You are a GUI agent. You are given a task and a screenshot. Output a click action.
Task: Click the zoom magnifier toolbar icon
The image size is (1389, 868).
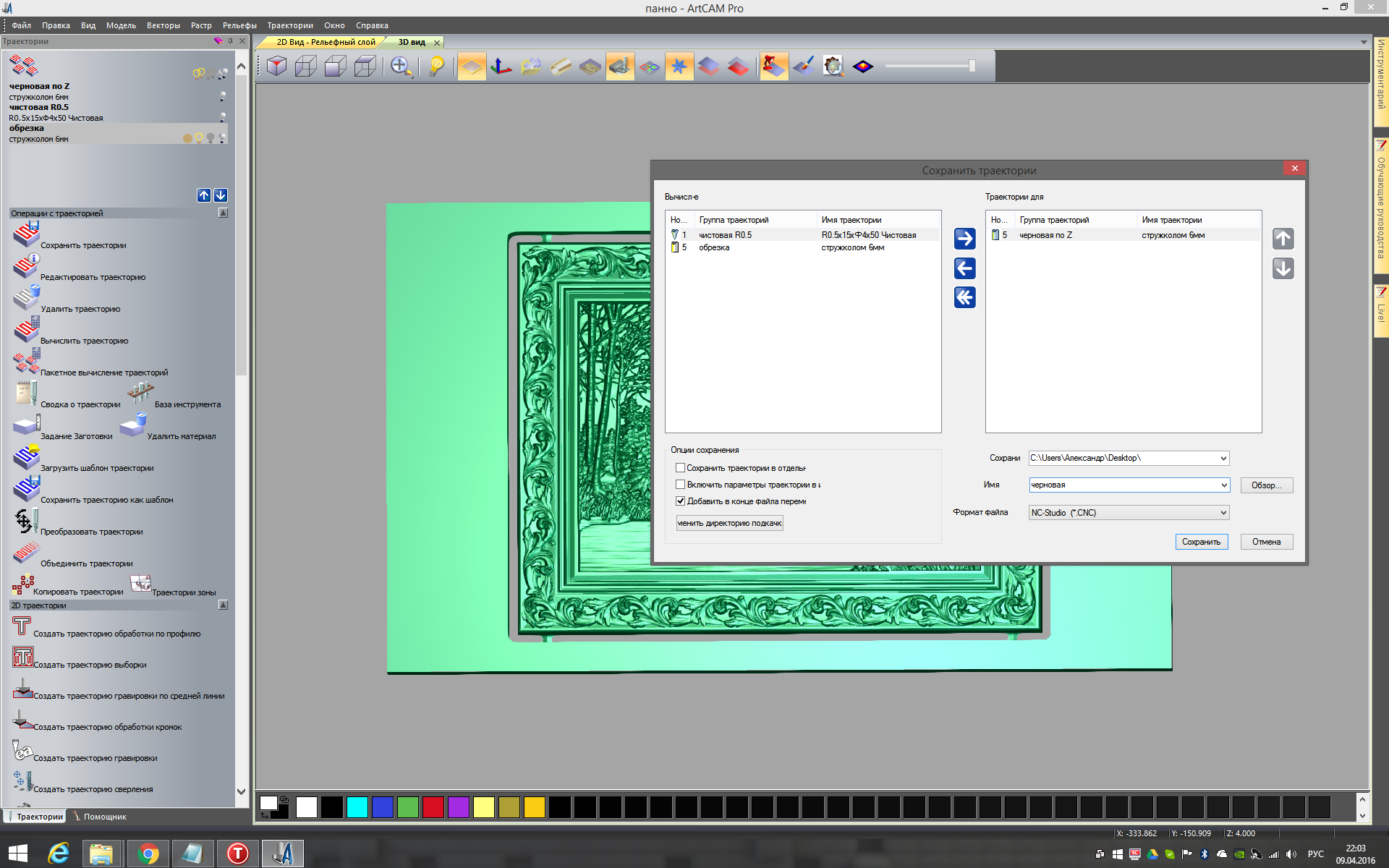point(400,67)
